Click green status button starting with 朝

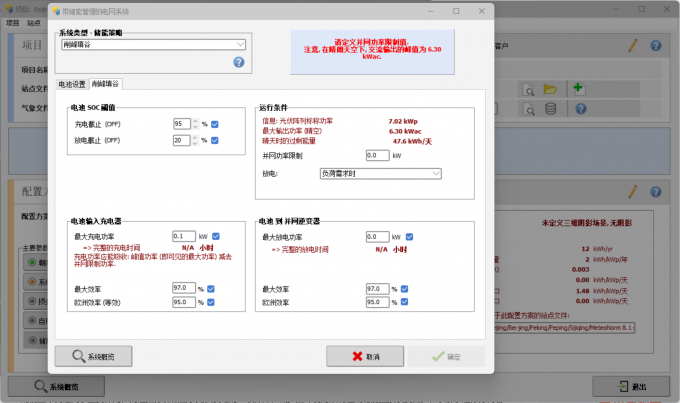click(x=36, y=262)
